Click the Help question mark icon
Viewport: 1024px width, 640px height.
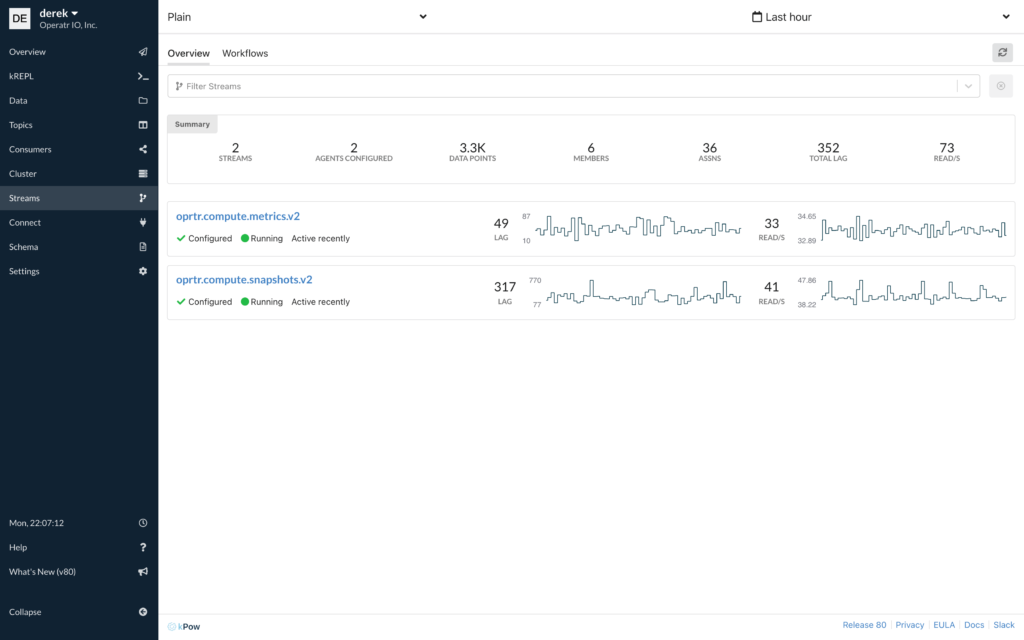[143, 547]
